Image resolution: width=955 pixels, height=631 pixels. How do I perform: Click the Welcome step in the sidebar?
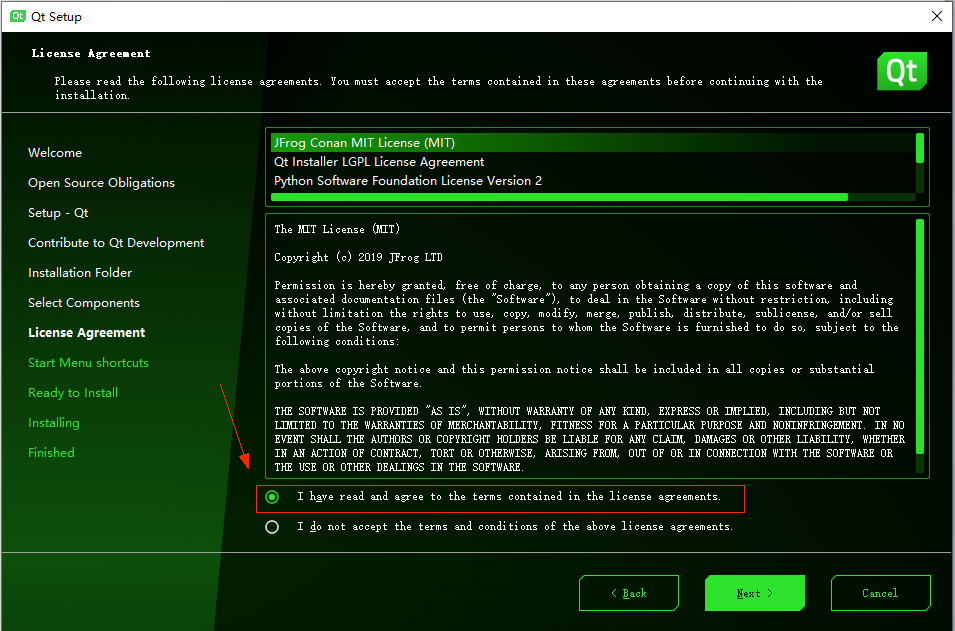point(55,153)
